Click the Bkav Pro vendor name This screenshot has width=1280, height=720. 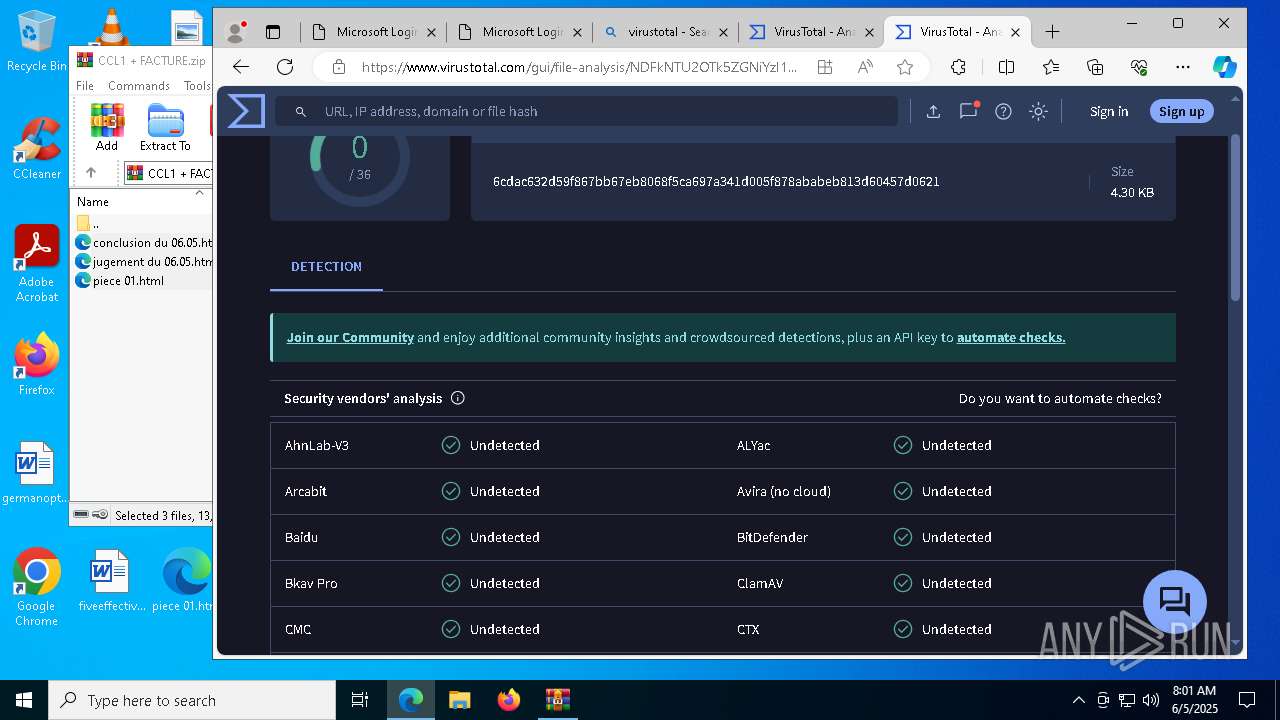pyautogui.click(x=311, y=583)
